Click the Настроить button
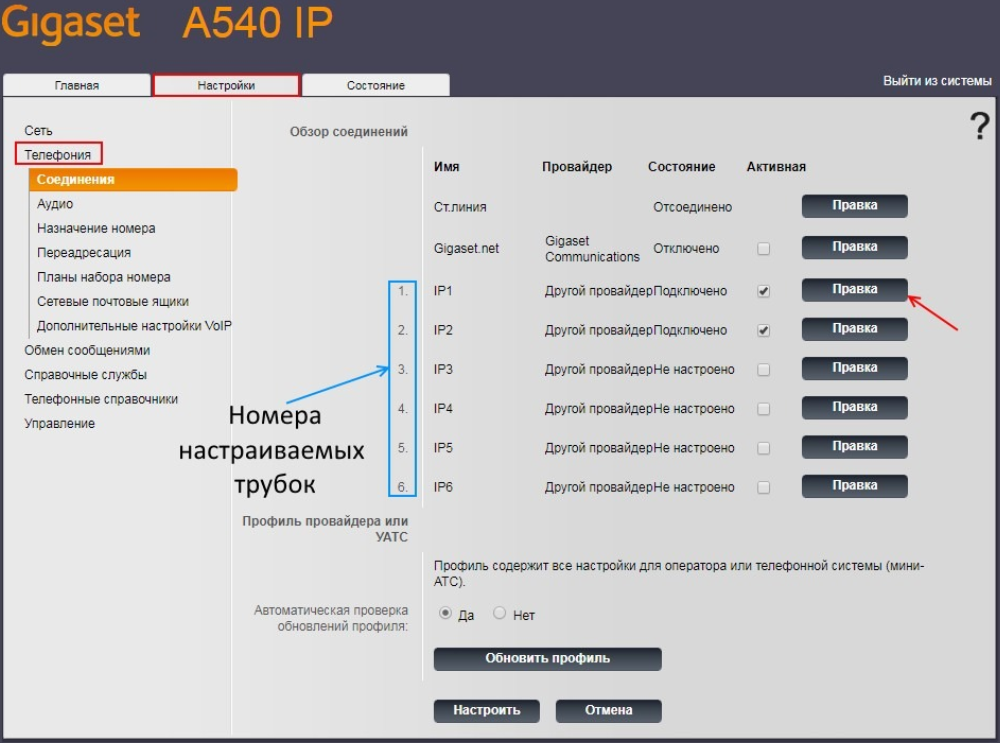 [x=487, y=710]
